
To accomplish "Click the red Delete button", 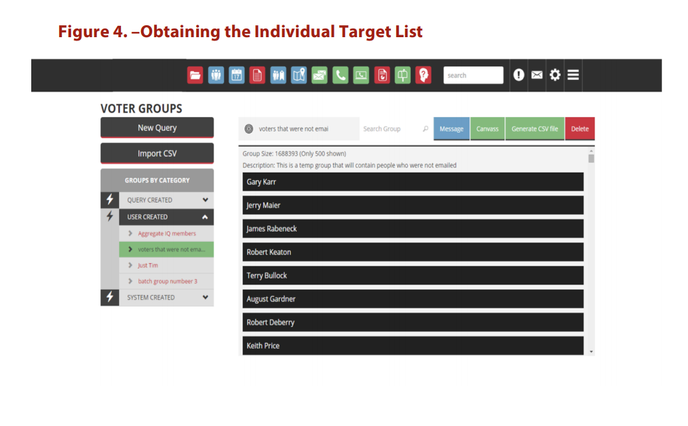I will (580, 129).
